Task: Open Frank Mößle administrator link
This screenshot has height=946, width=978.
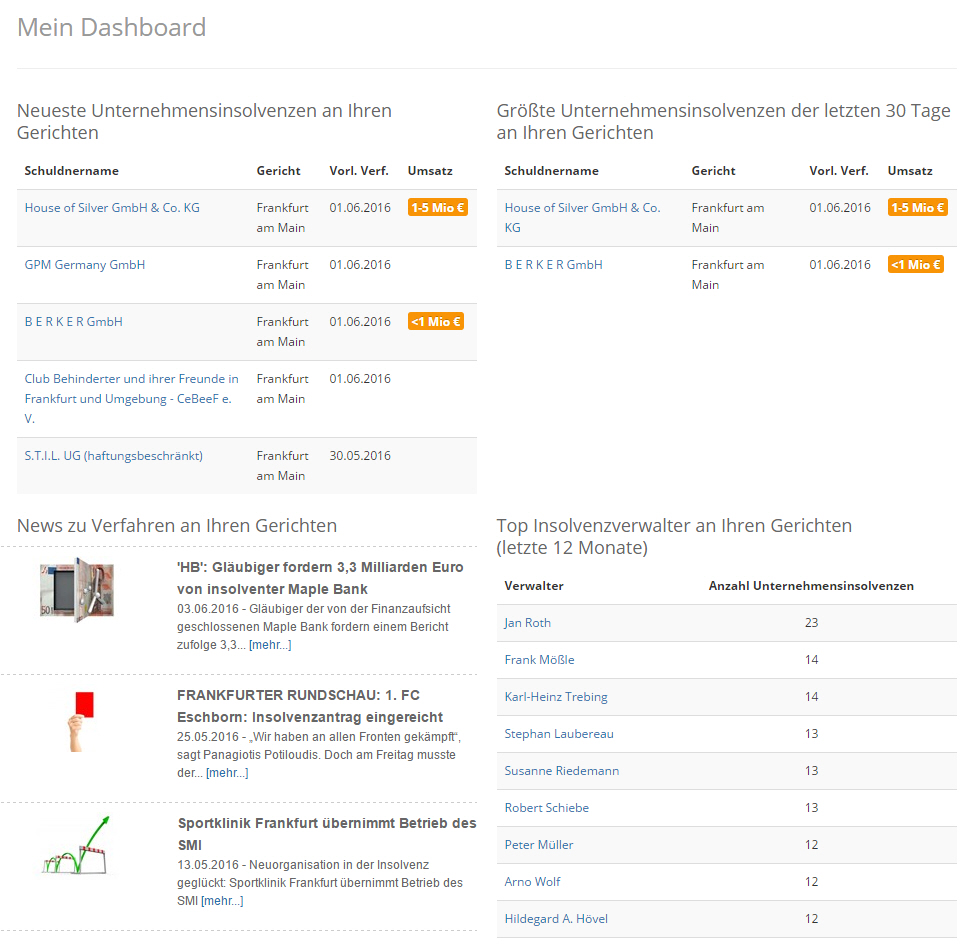Action: click(539, 660)
